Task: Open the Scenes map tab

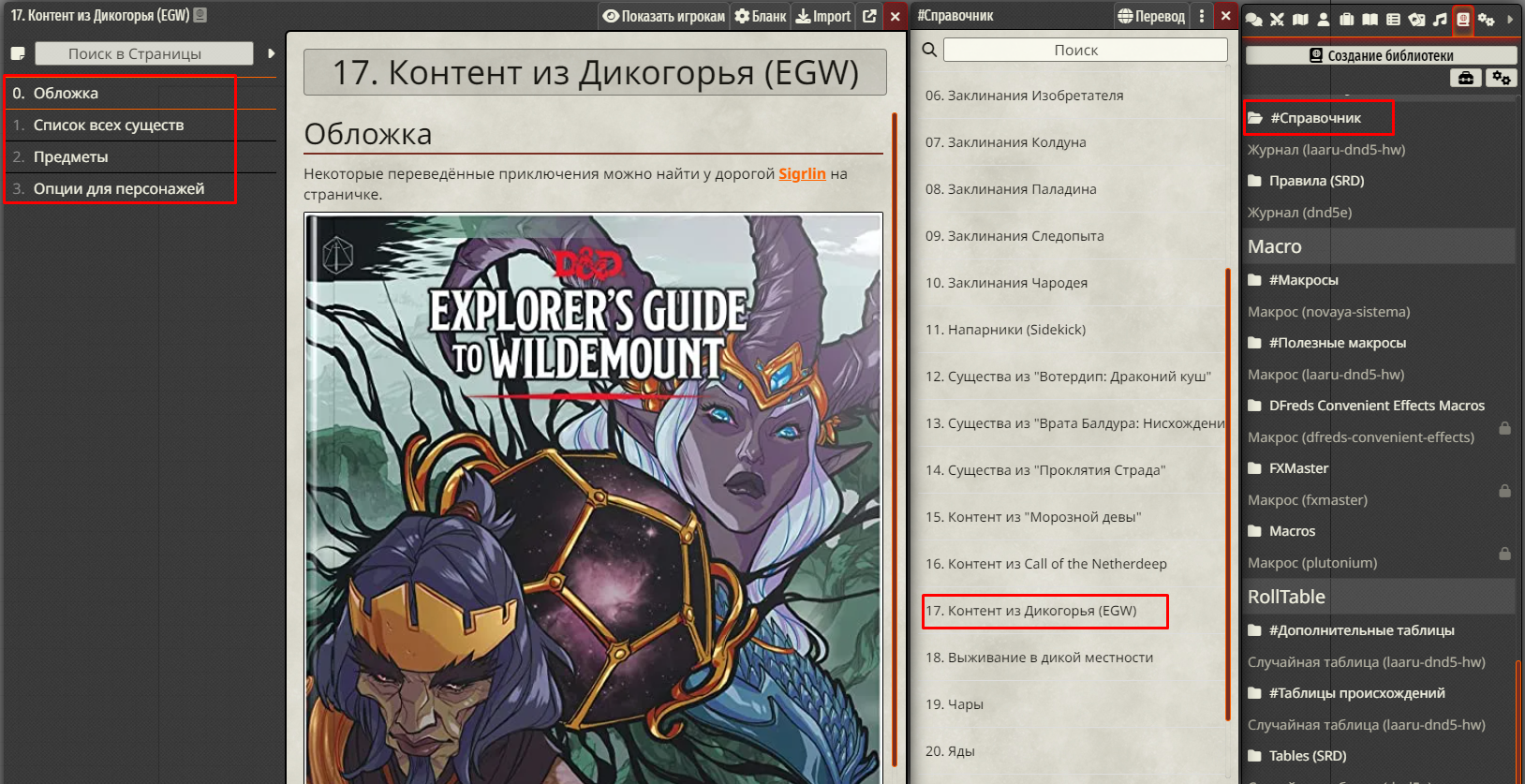Action: (x=1300, y=19)
